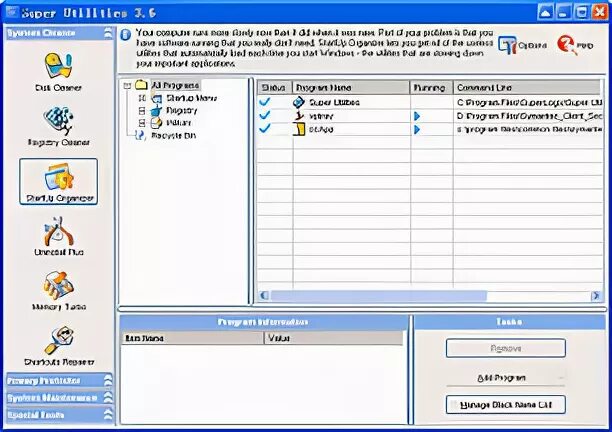612x432 pixels.
Task: Click the Super Utilities command line cell
Action: (x=529, y=102)
